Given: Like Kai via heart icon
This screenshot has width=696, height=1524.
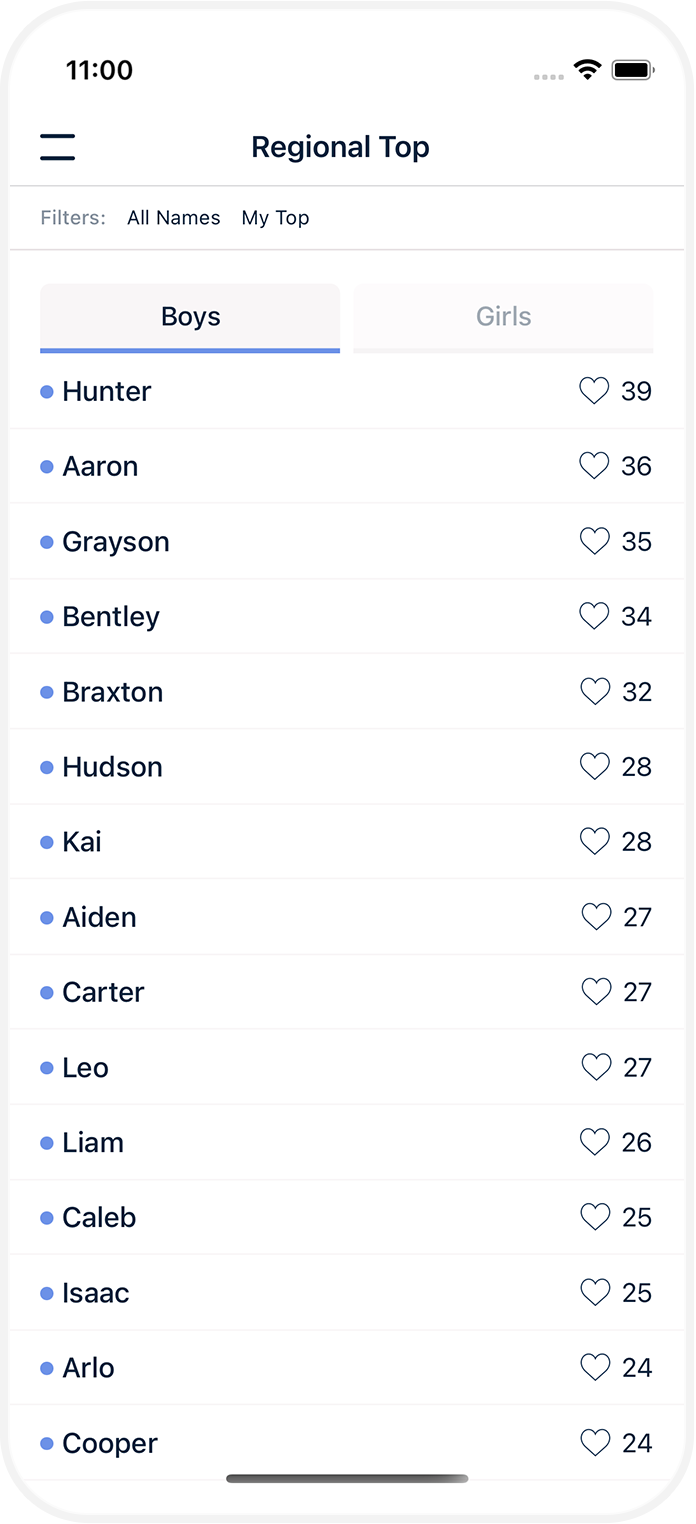Looking at the screenshot, I should [594, 841].
